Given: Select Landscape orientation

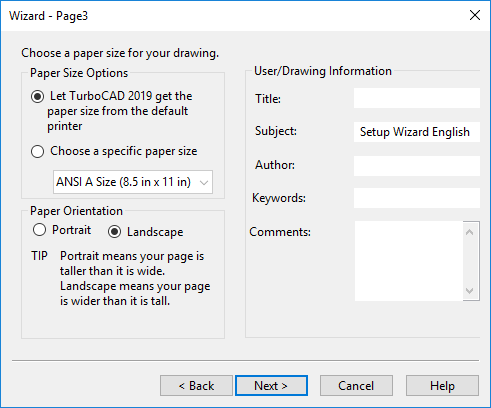Looking at the screenshot, I should coord(114,232).
